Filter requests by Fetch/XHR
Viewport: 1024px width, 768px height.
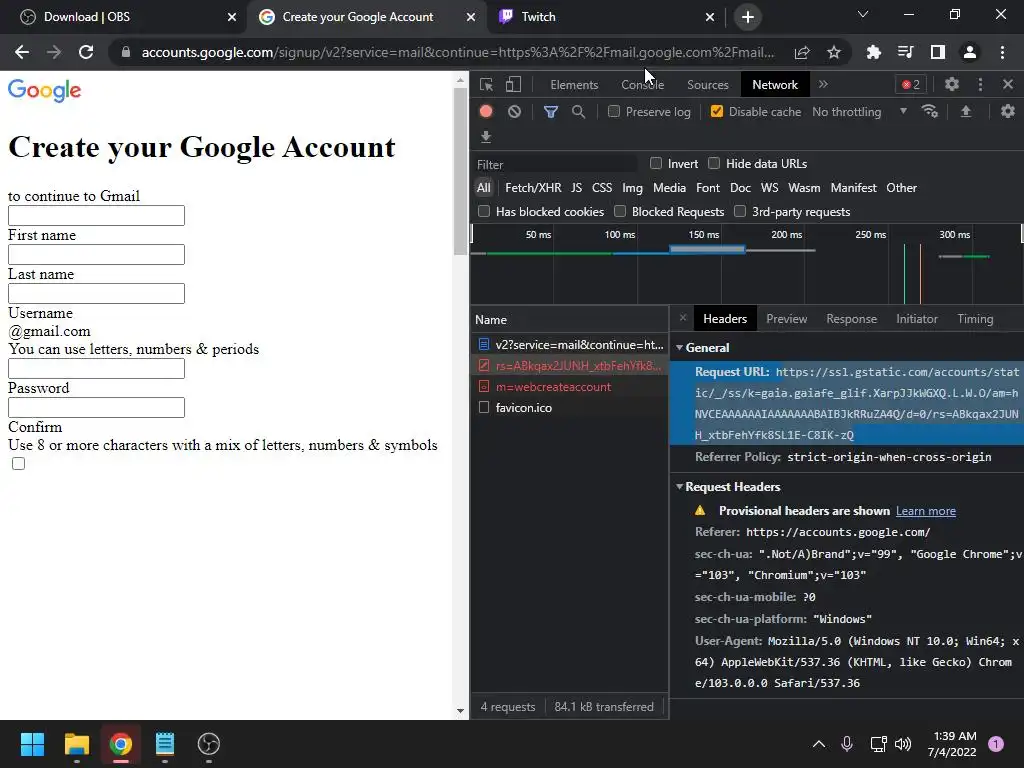533,188
